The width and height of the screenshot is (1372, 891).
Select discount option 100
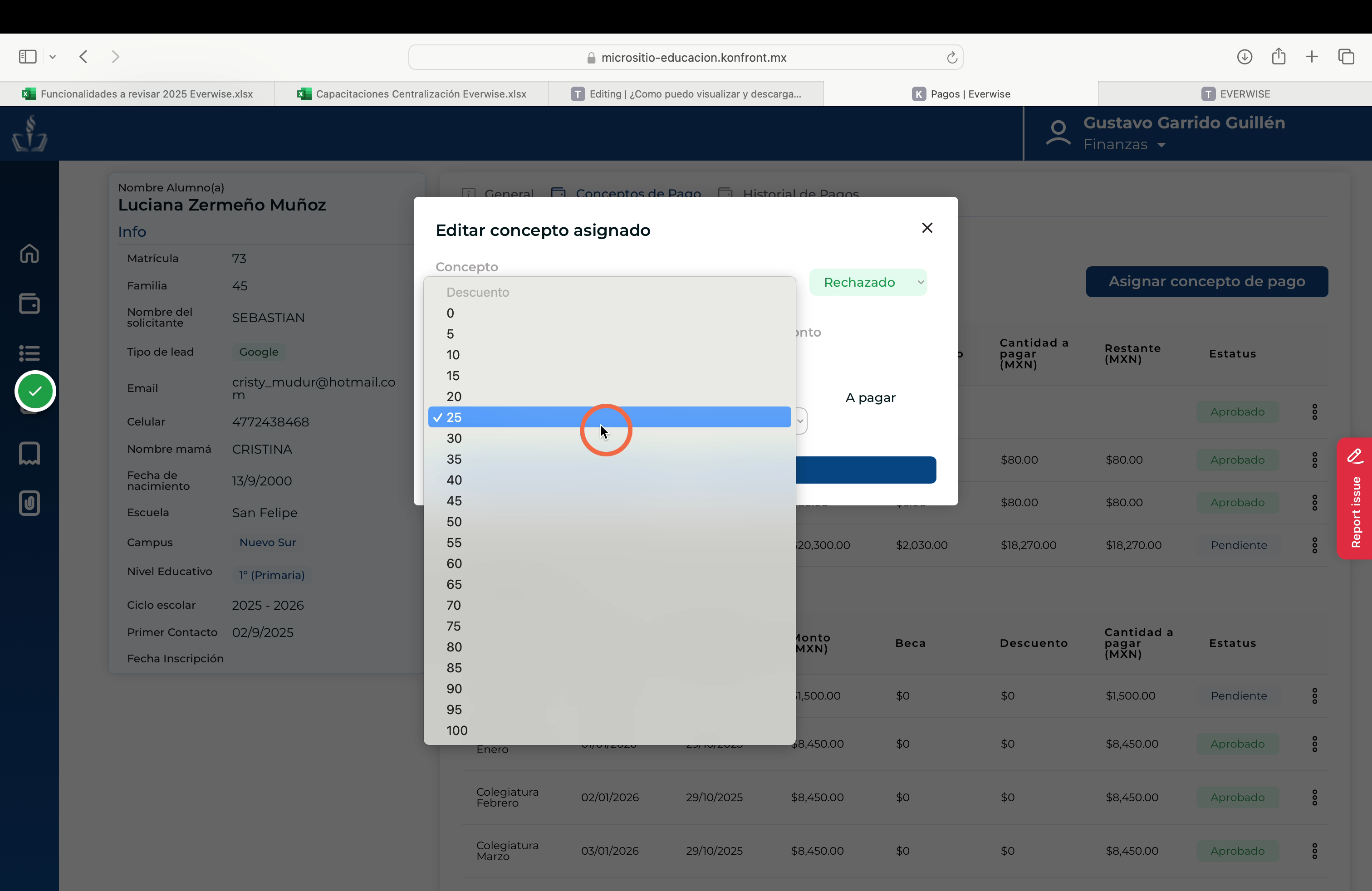tap(609, 730)
